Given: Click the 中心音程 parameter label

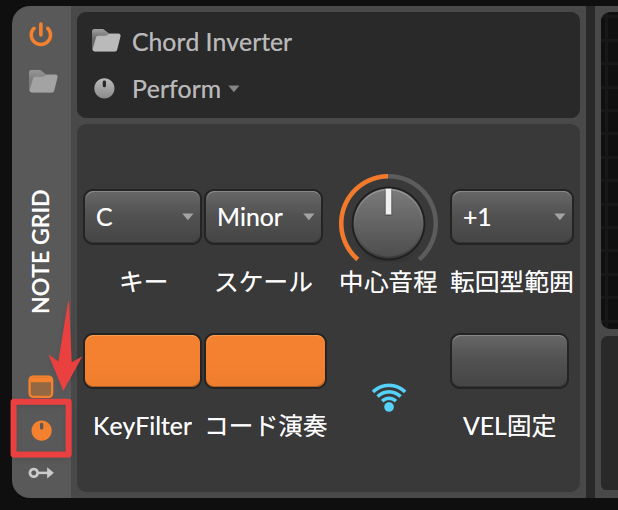Looking at the screenshot, I should tap(388, 282).
